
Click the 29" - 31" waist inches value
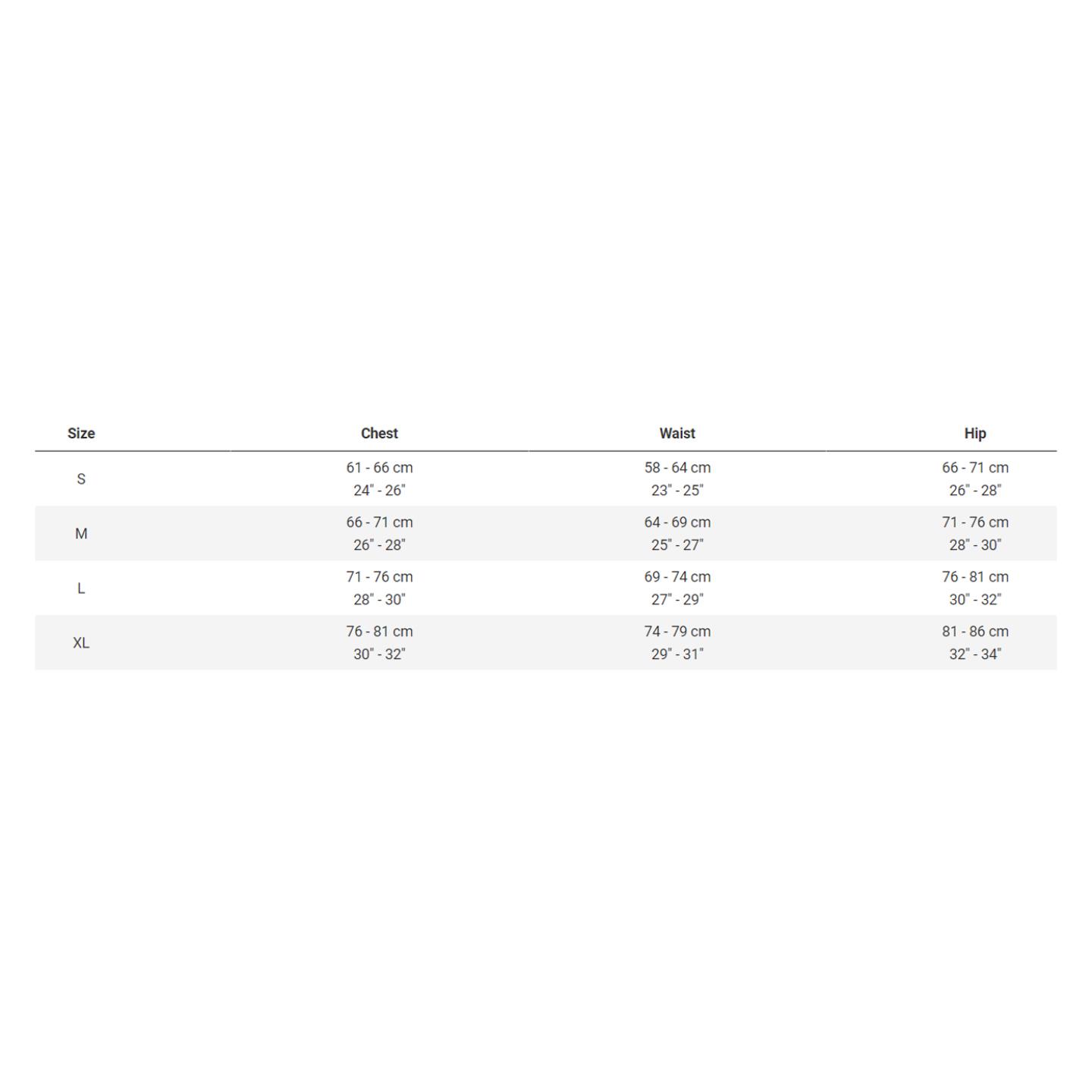(677, 654)
